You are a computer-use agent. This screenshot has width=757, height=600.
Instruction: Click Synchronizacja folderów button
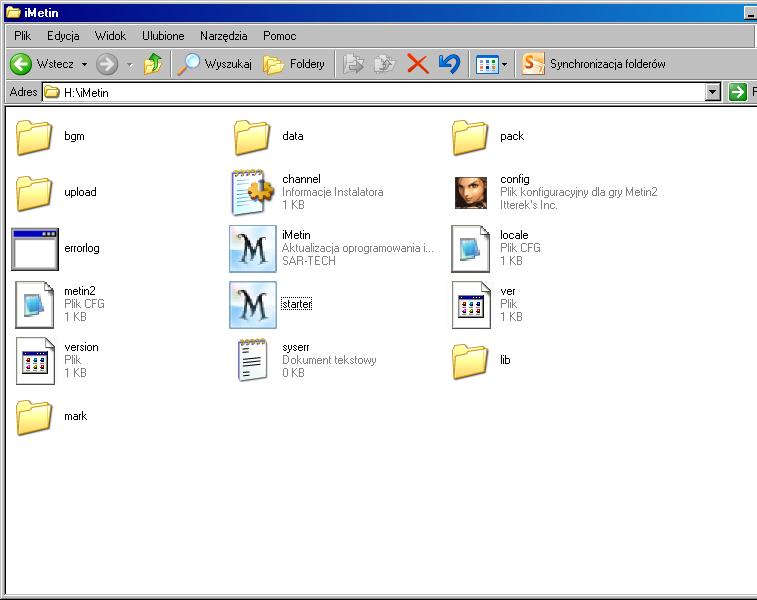(594, 64)
